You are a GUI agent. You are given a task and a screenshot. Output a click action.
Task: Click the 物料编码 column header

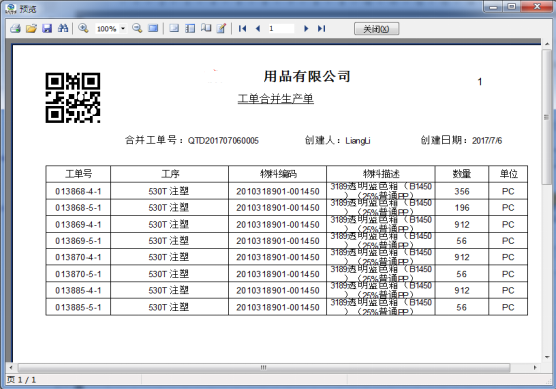coord(278,174)
